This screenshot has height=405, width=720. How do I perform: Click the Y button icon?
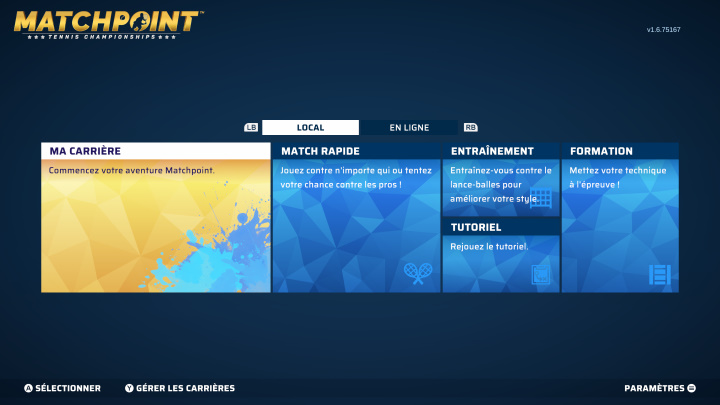tap(129, 388)
